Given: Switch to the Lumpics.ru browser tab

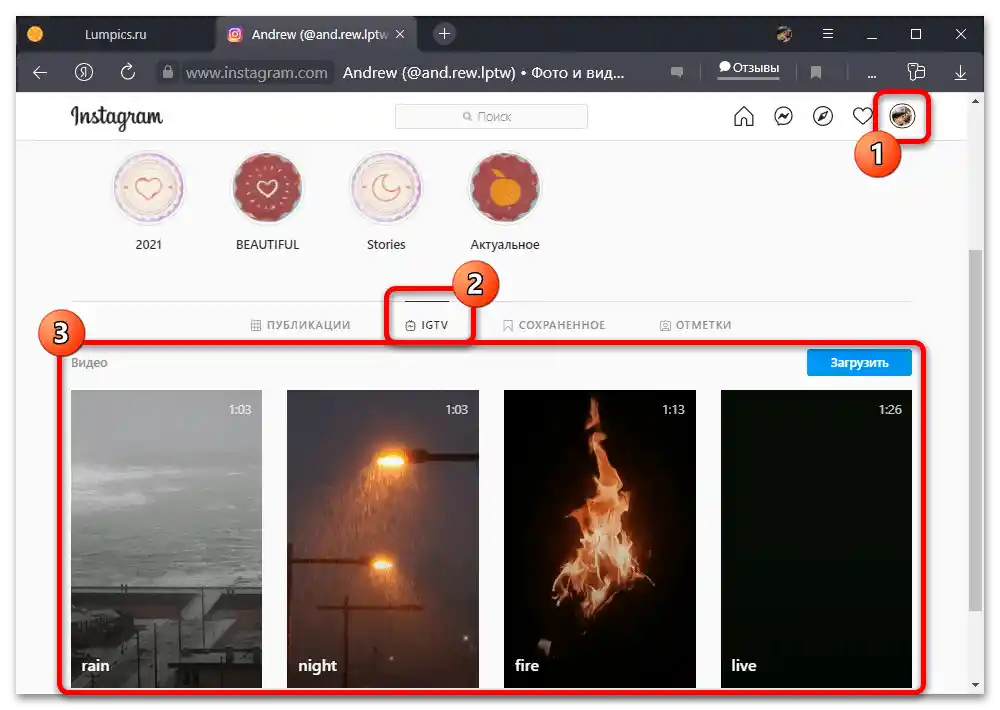Looking at the screenshot, I should click(x=115, y=34).
